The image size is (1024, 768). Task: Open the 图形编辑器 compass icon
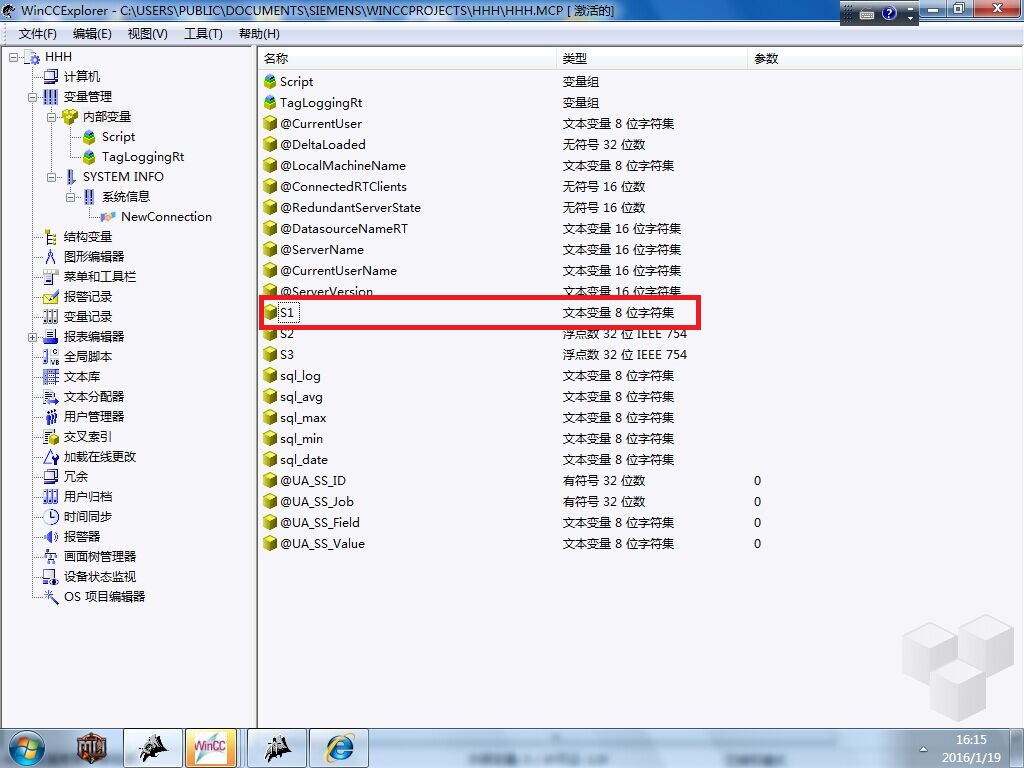[x=50, y=257]
